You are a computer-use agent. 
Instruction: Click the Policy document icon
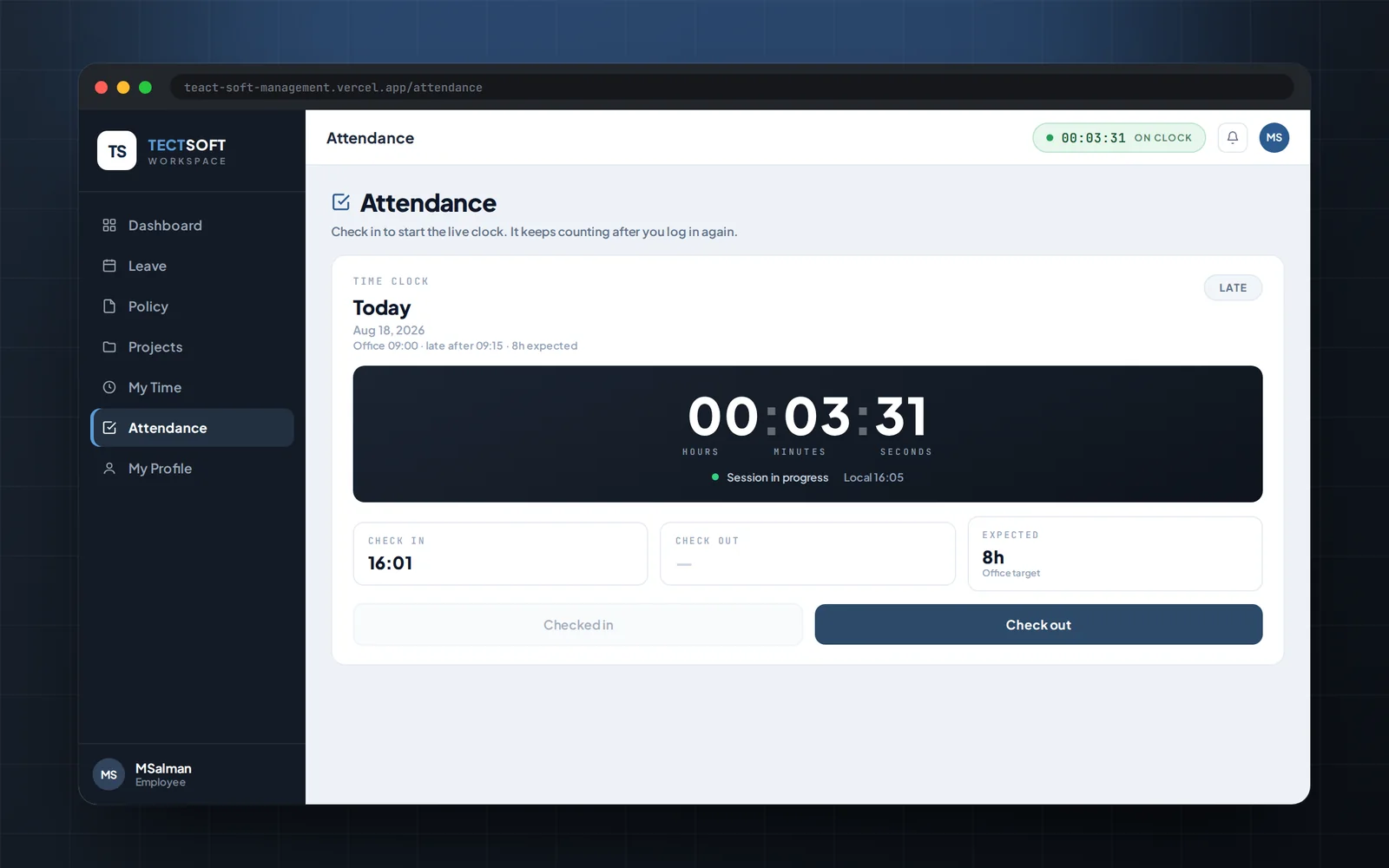pyautogui.click(x=109, y=306)
